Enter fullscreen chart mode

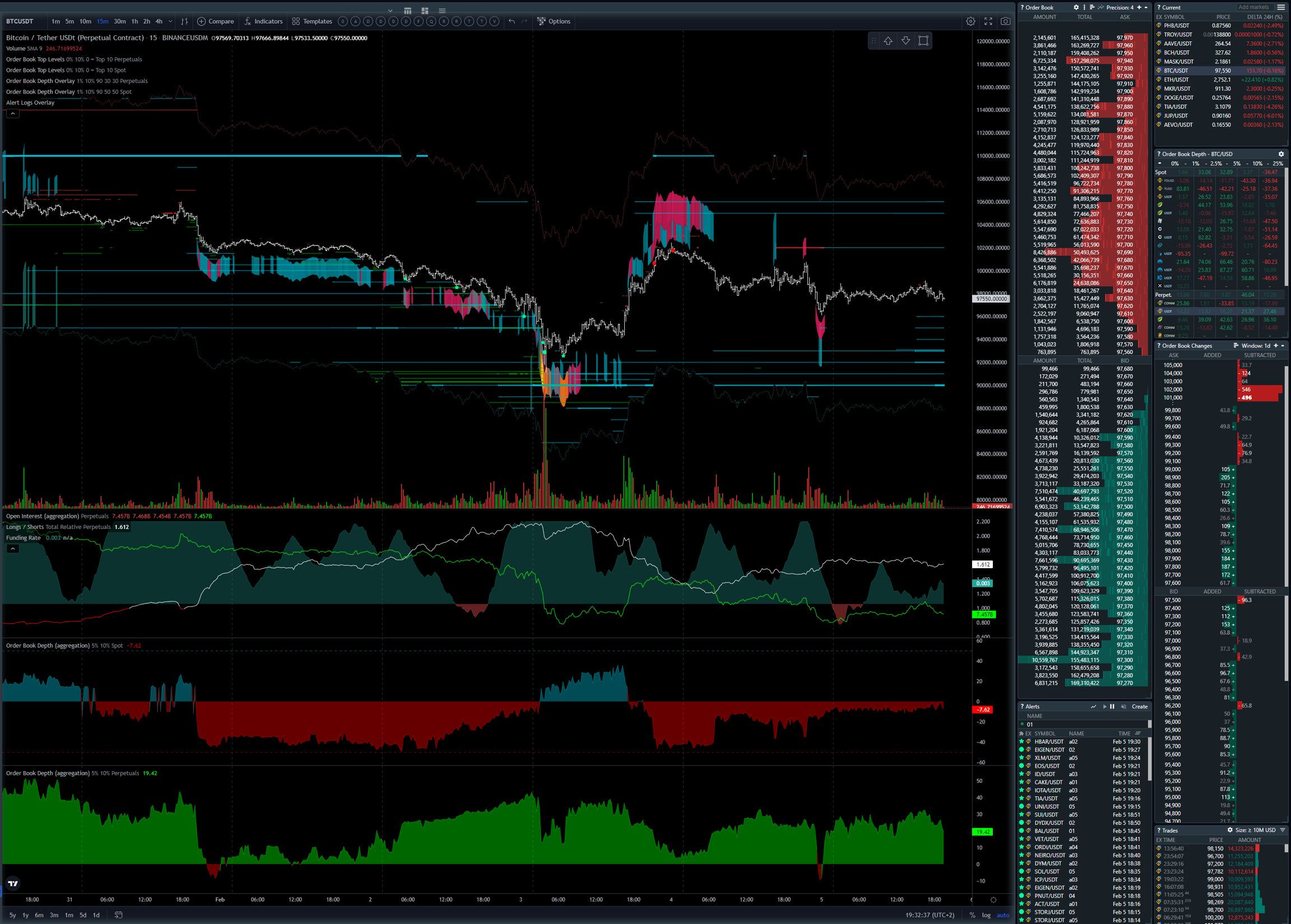pyautogui.click(x=988, y=21)
